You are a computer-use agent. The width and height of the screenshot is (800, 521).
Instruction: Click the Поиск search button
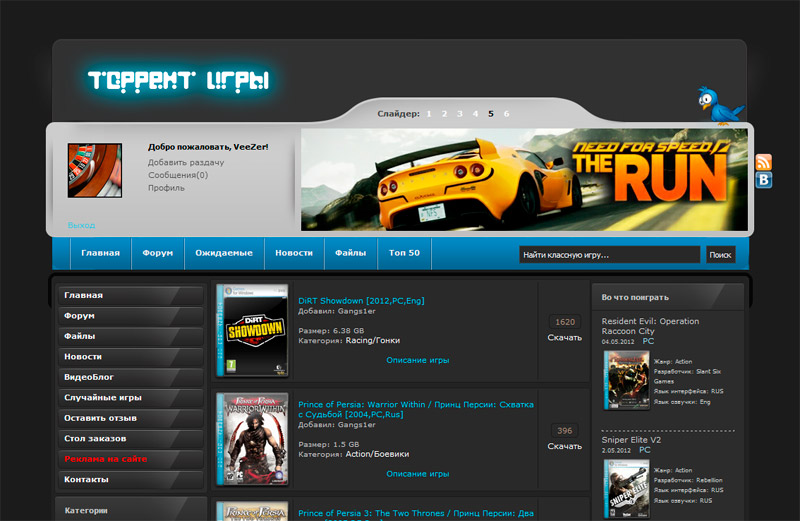(720, 255)
